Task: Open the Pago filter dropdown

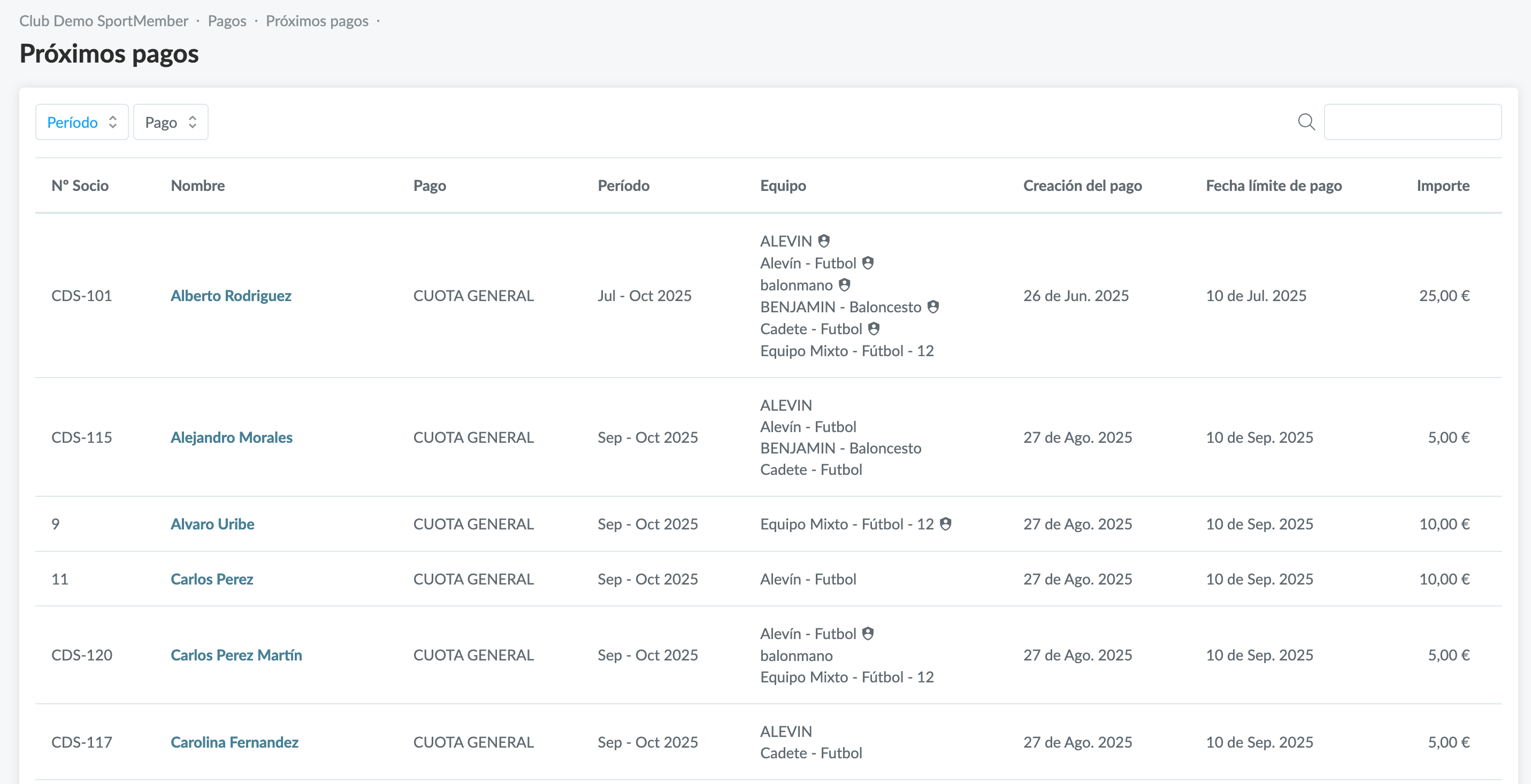Action: click(x=171, y=122)
